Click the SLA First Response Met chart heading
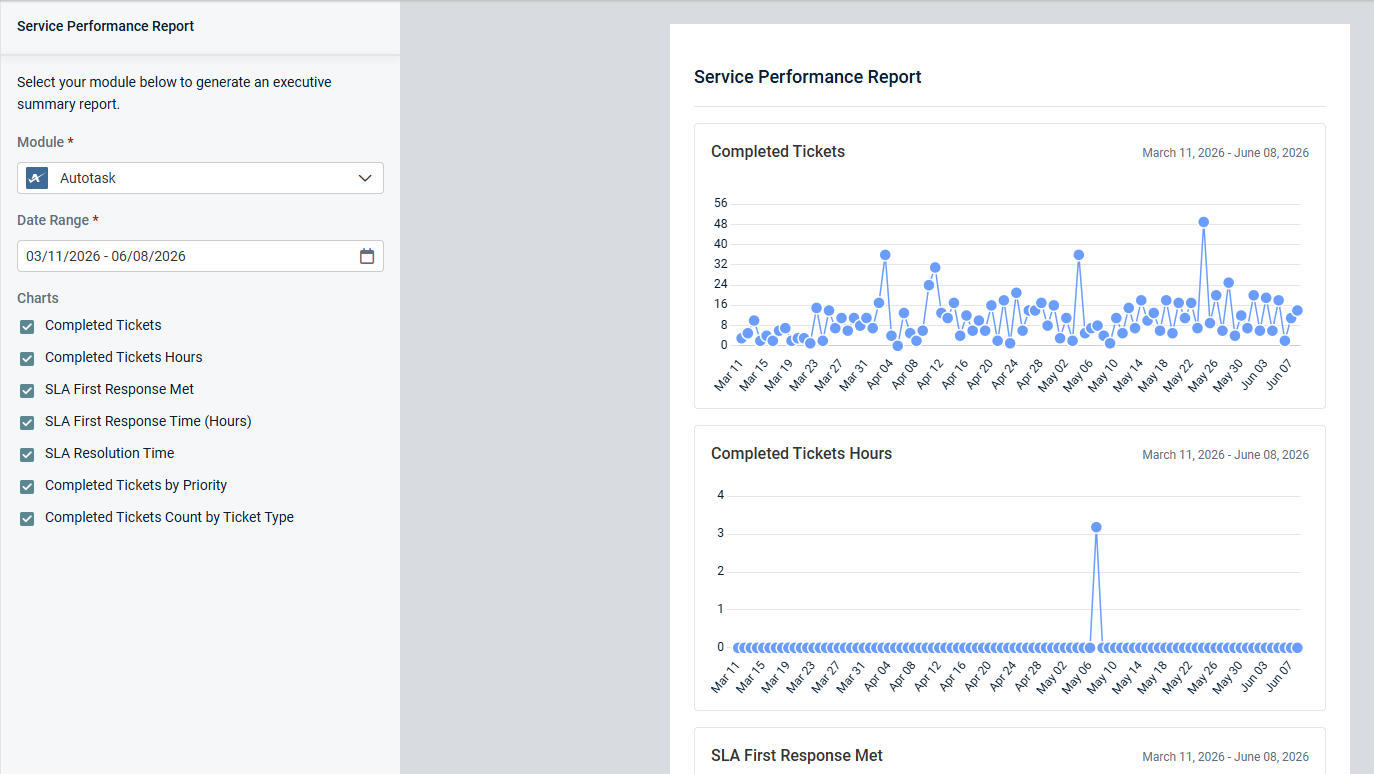 (797, 756)
